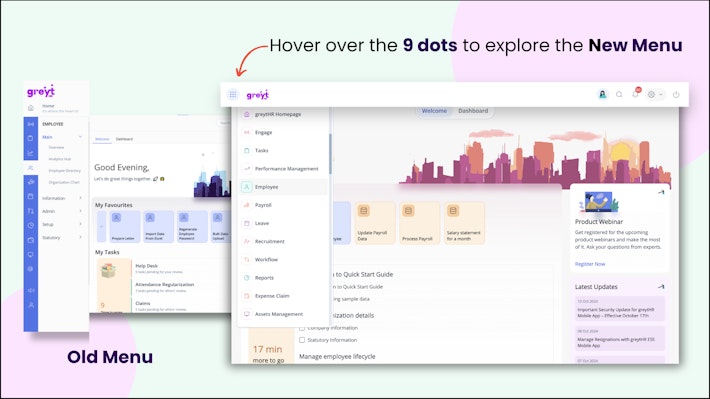The width and height of the screenshot is (710, 399).
Task: Click the Engage icon in old sidebar
Action: [31, 124]
